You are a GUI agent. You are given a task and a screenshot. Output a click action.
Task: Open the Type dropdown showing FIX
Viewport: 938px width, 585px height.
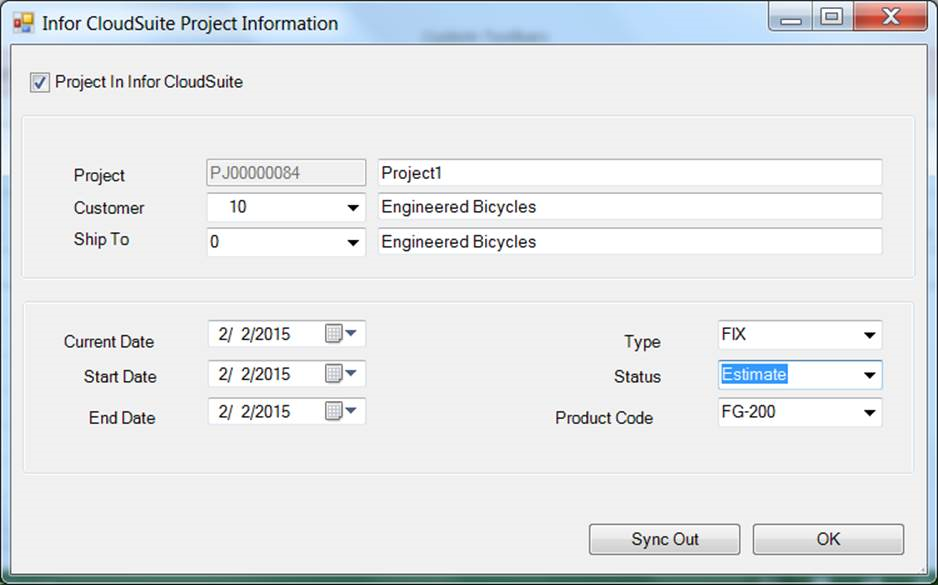(x=868, y=335)
